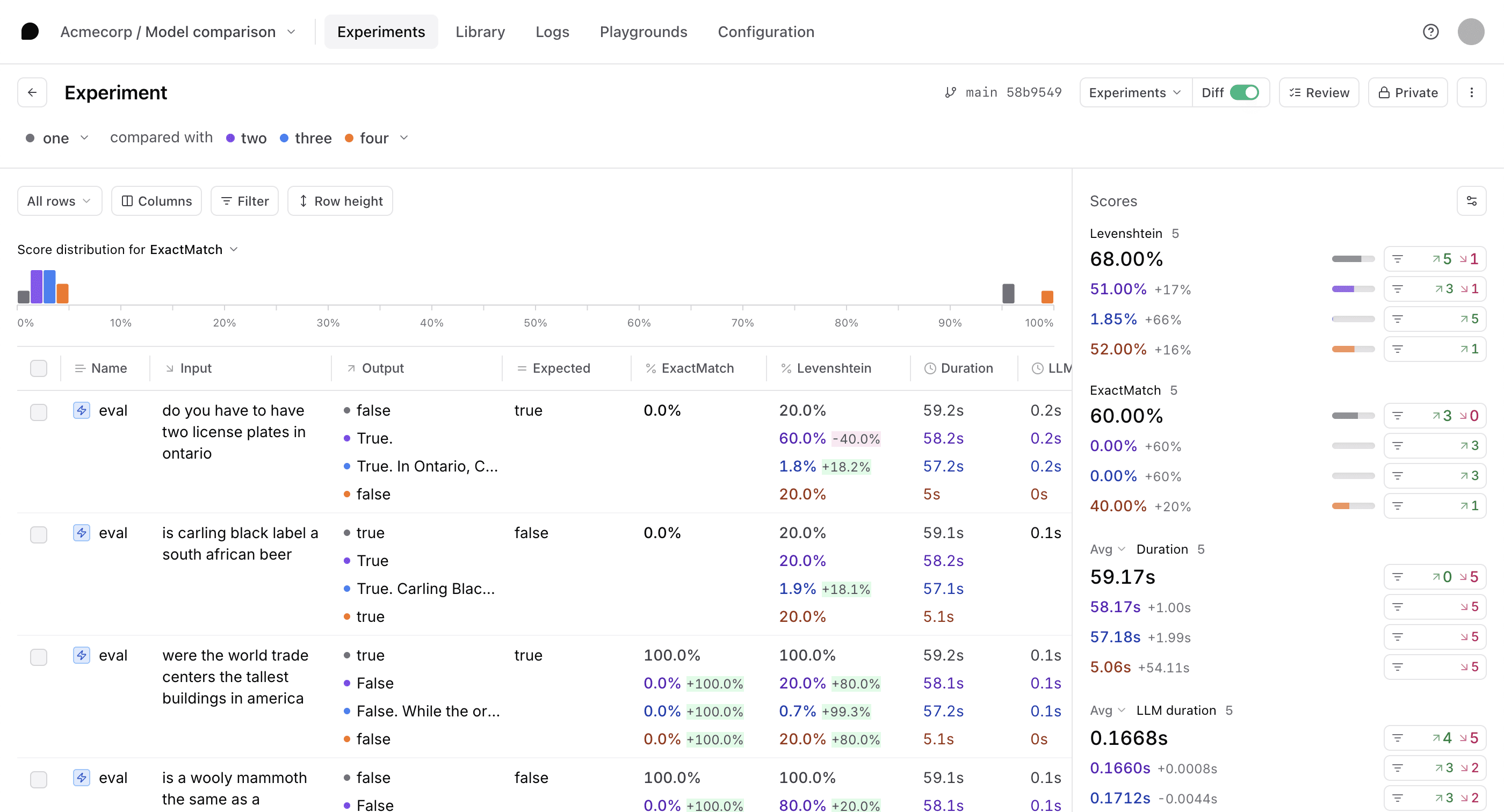
Task: Turn off the Diff toggle switch
Action: (x=1243, y=92)
